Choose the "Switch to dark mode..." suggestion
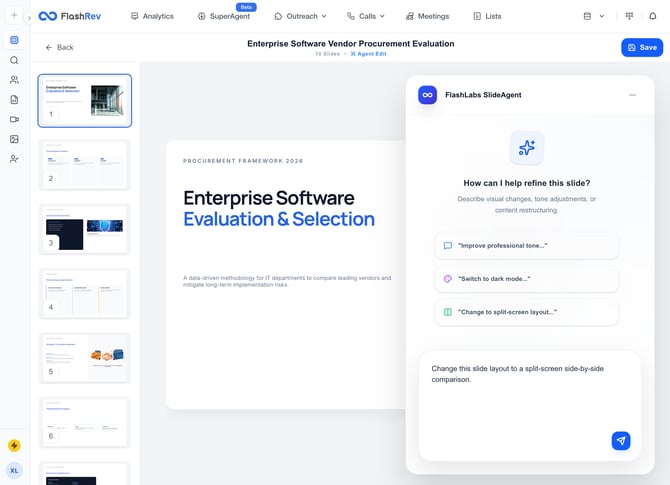Viewport: 670px width, 485px height. (x=526, y=279)
